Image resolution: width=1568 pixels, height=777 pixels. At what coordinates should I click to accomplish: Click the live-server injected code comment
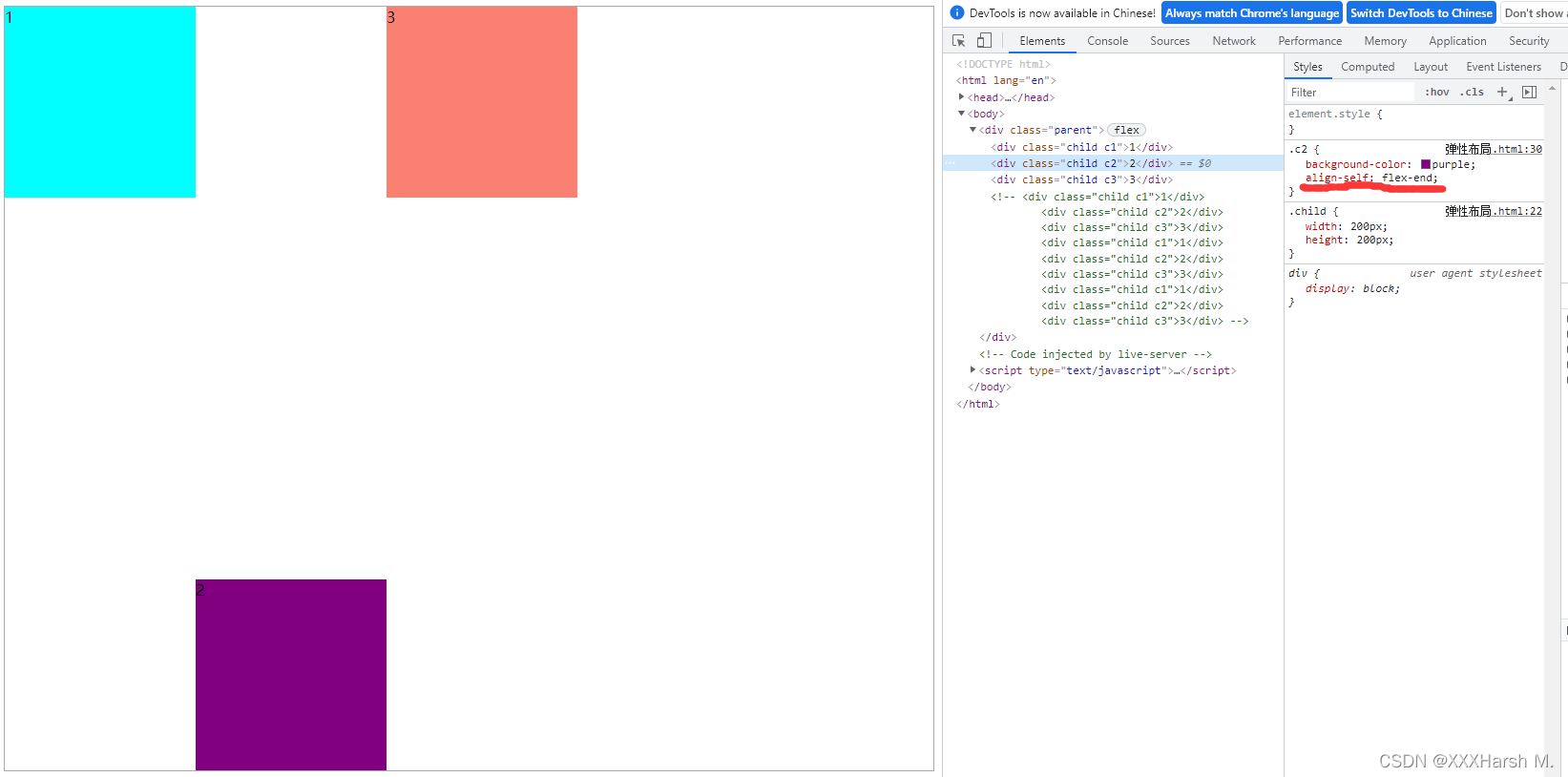1095,354
